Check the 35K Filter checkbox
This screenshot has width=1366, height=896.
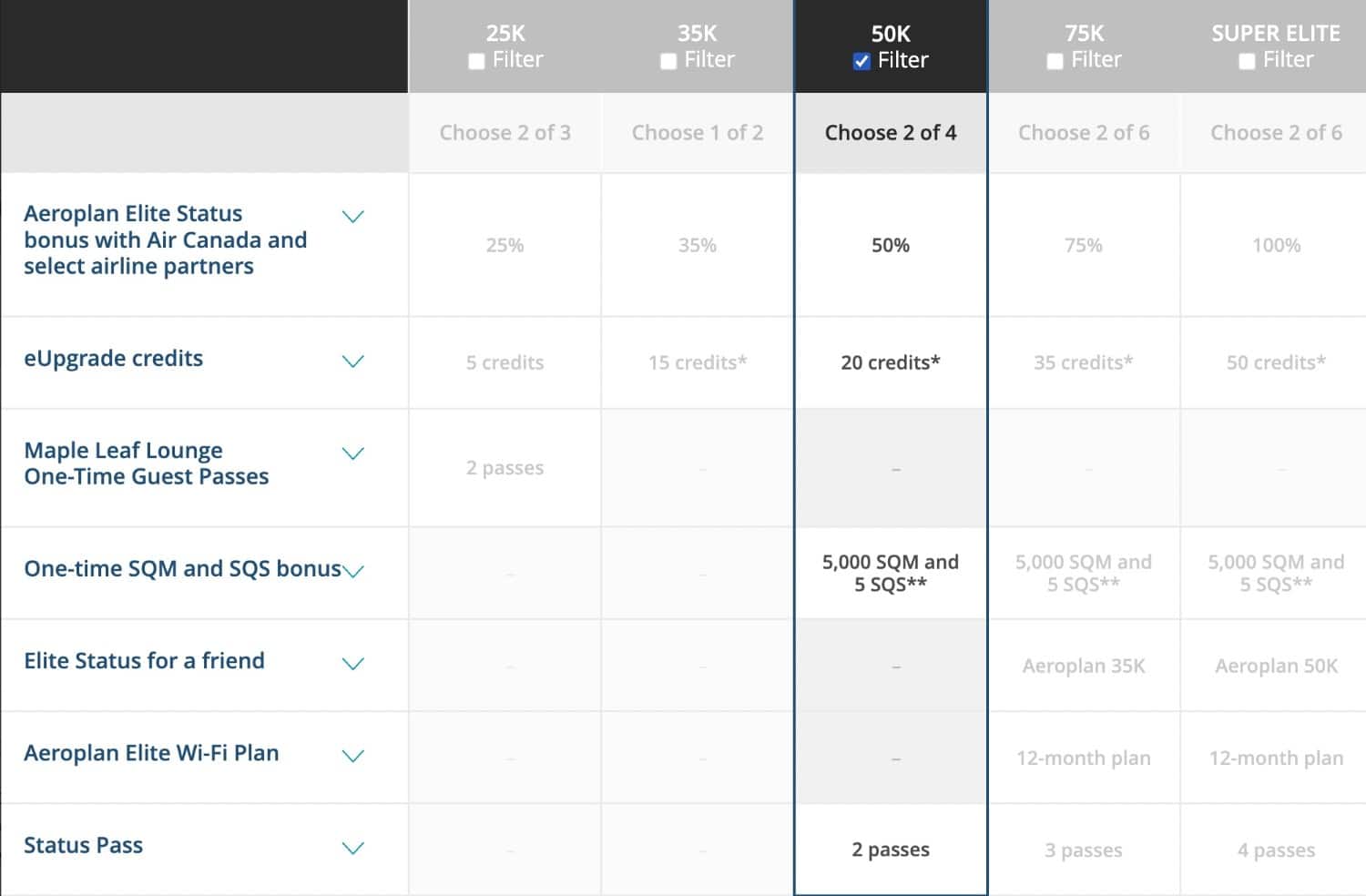coord(668,62)
